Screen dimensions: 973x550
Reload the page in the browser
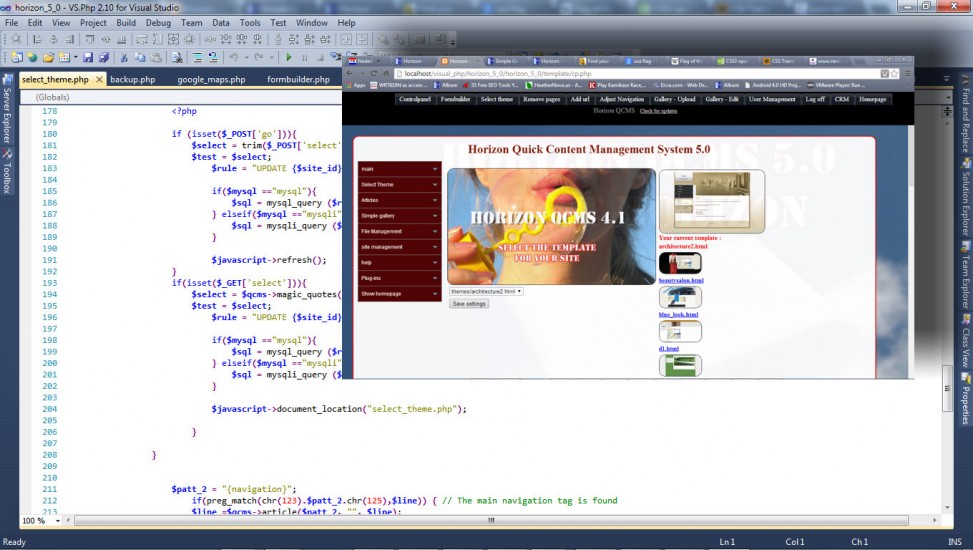(x=373, y=74)
